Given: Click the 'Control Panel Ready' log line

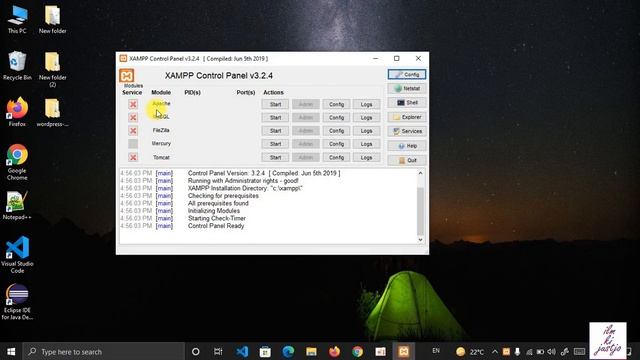Looking at the screenshot, I should tap(216, 226).
